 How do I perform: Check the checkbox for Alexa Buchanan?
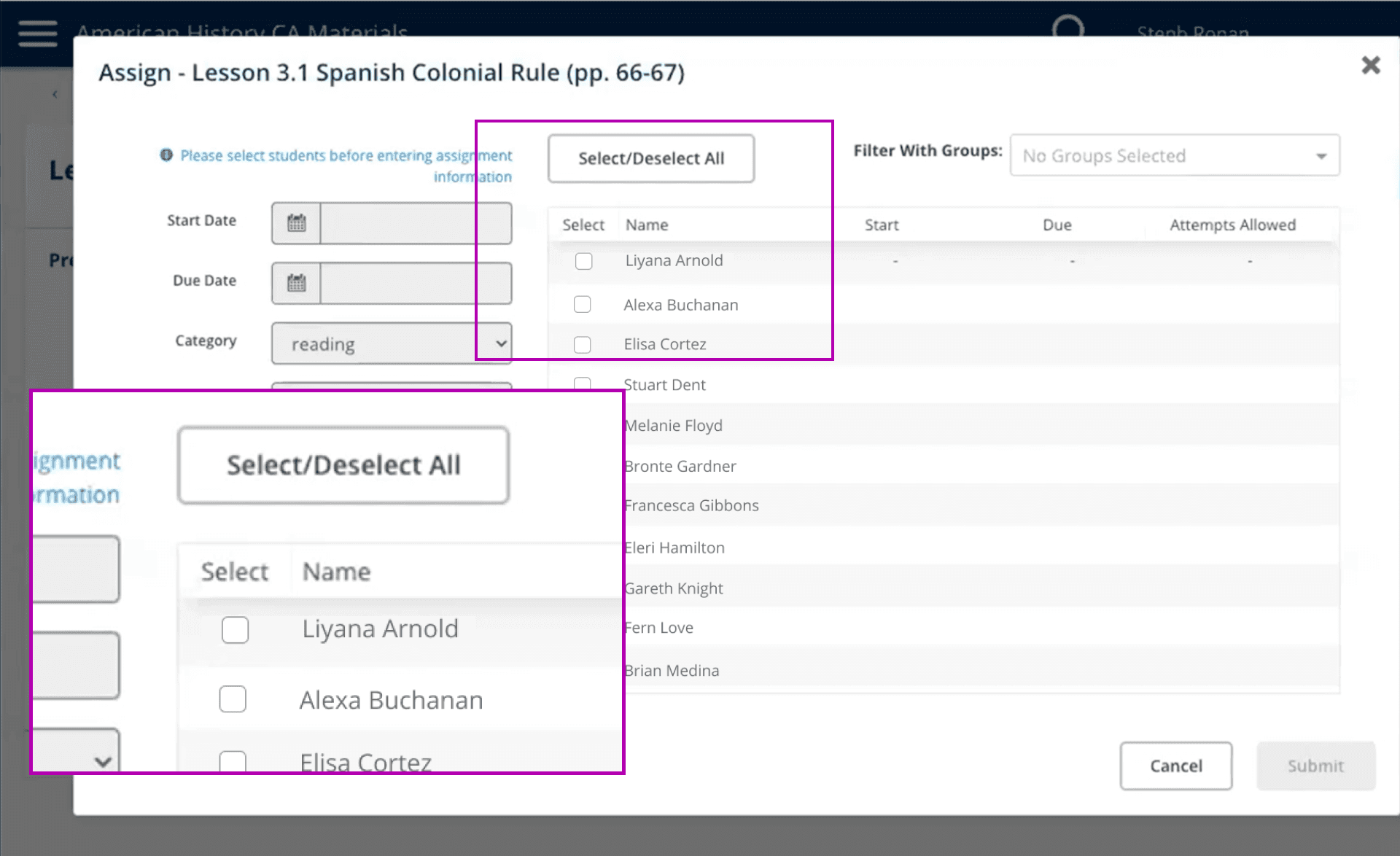tap(582, 304)
